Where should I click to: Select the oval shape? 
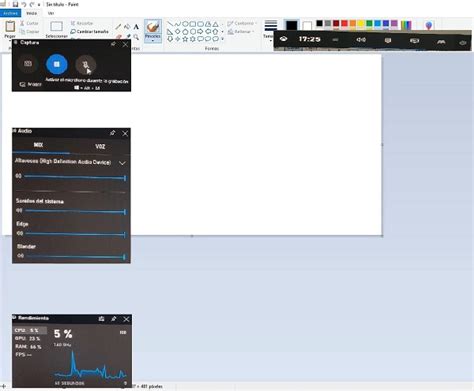185,24
